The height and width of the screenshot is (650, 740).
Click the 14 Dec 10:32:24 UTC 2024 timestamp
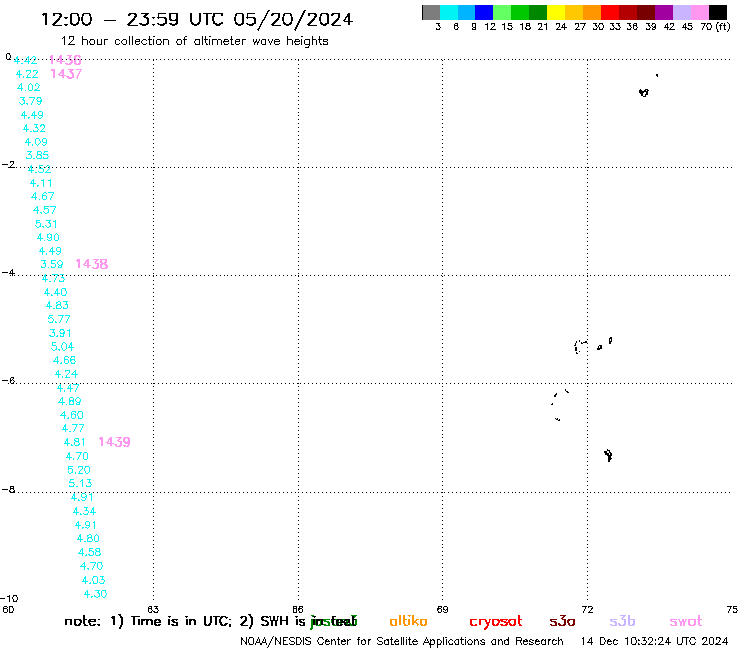tap(655, 642)
